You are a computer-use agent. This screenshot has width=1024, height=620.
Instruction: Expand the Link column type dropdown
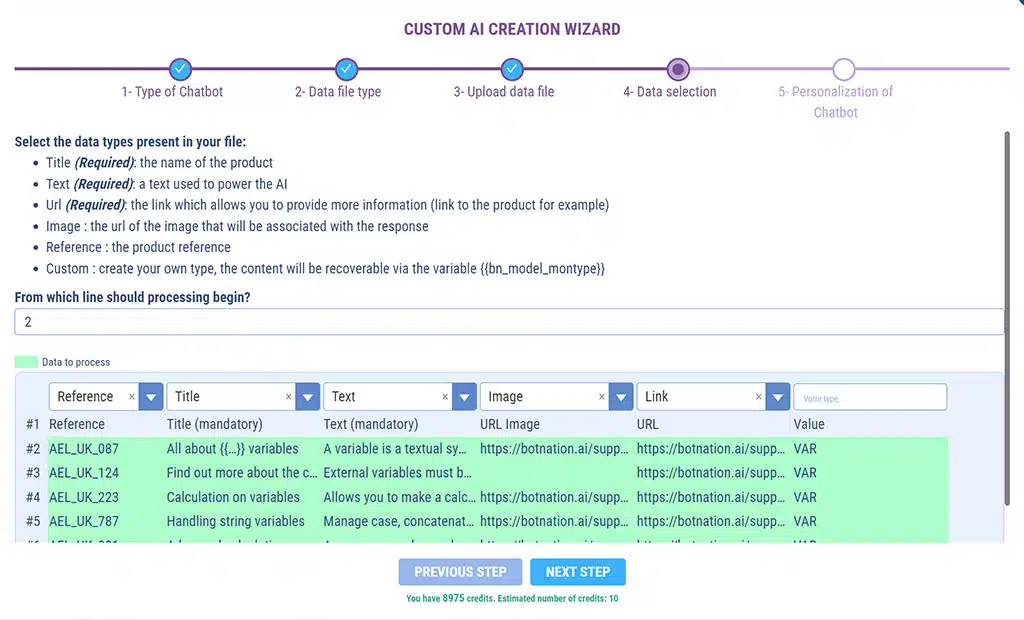(778, 397)
